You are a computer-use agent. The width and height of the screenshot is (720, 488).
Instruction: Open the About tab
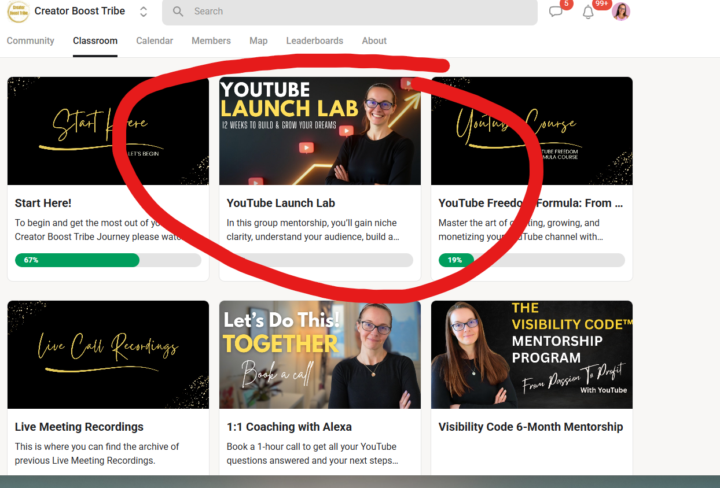374,40
